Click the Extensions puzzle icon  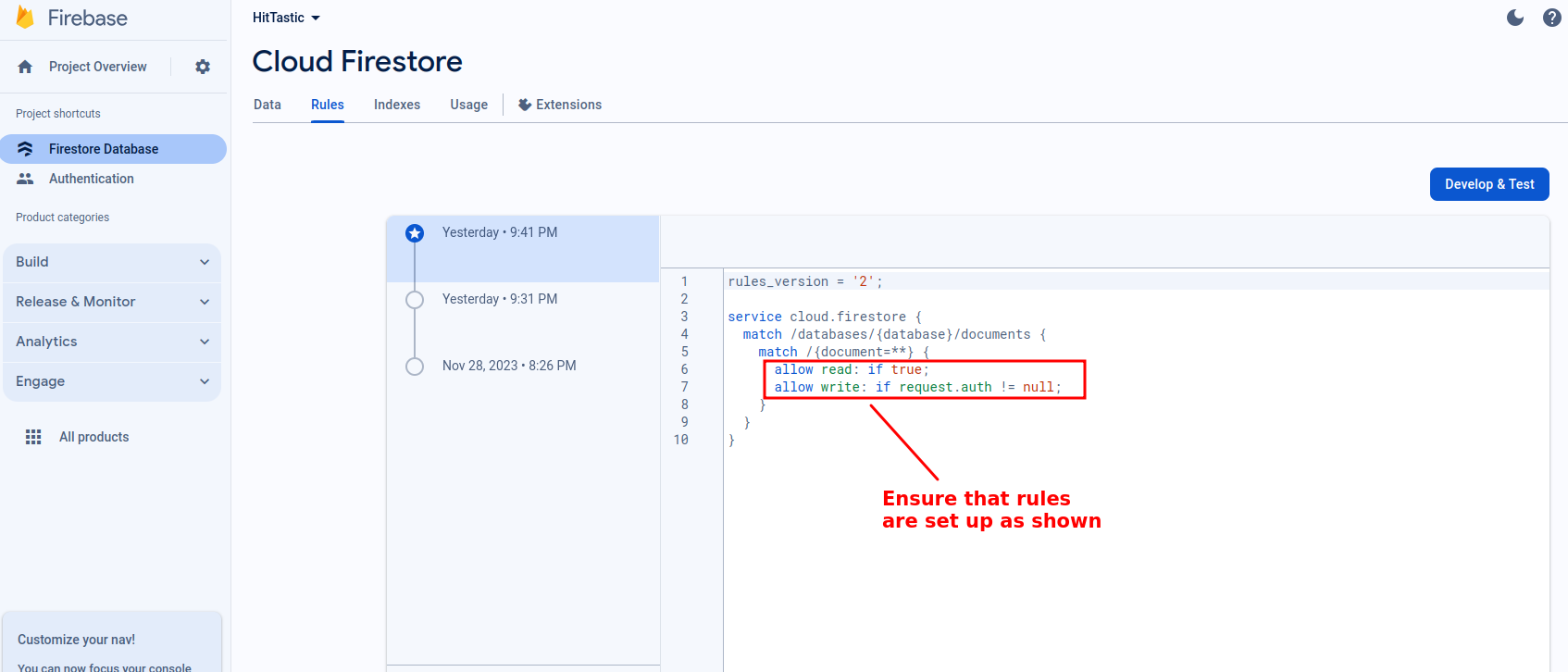[525, 105]
